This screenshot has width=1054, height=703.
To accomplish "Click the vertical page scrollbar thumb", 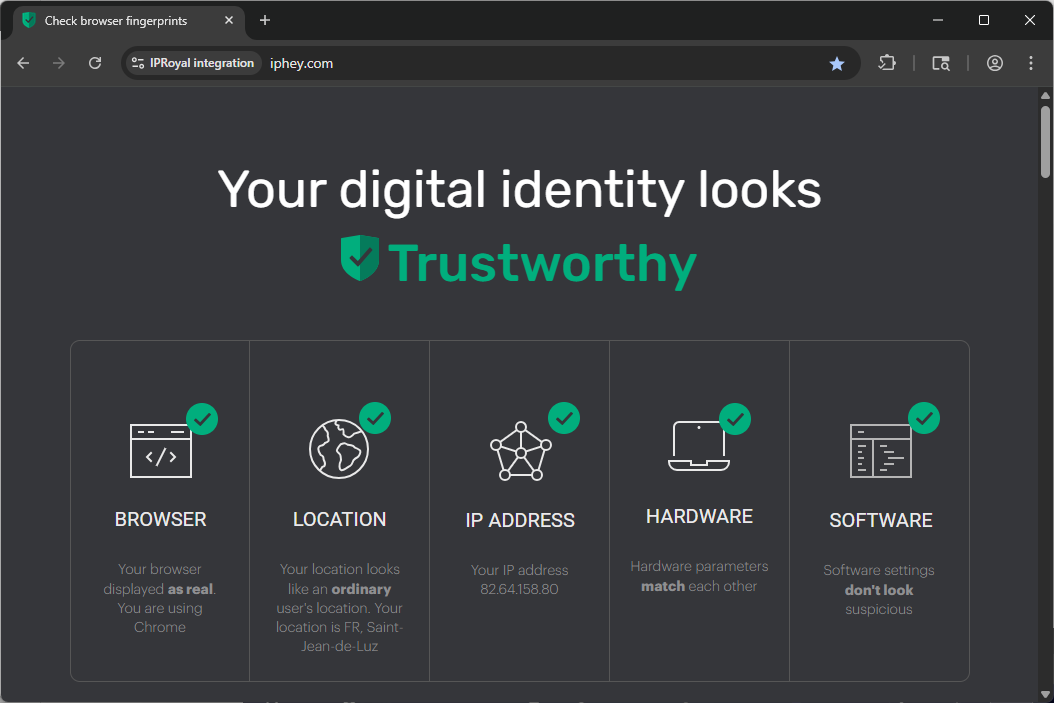I will tap(1045, 140).
